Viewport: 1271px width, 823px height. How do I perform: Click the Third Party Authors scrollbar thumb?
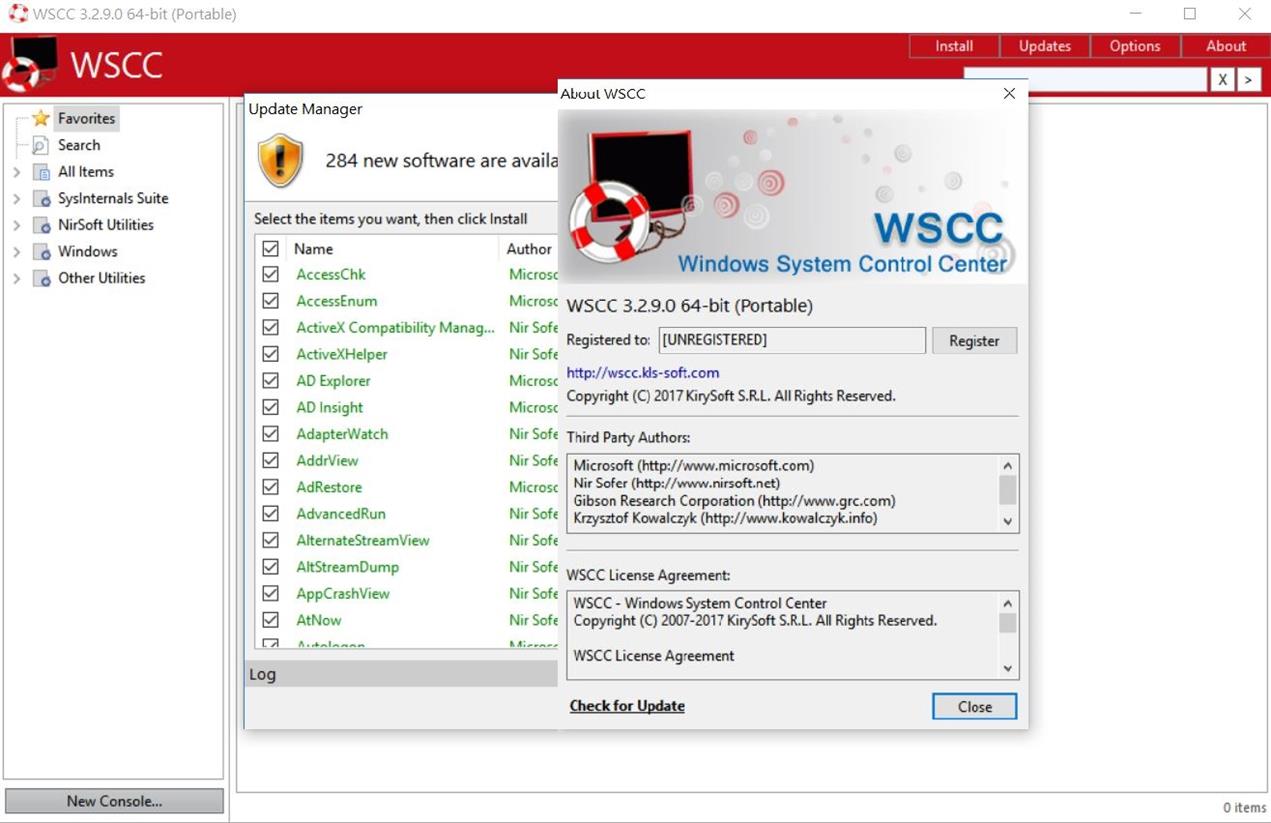tap(1007, 490)
